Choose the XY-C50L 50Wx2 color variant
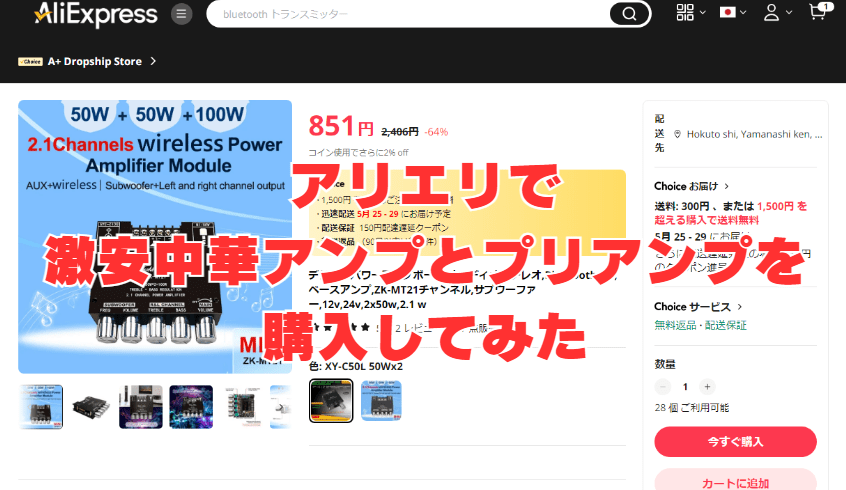 point(331,400)
